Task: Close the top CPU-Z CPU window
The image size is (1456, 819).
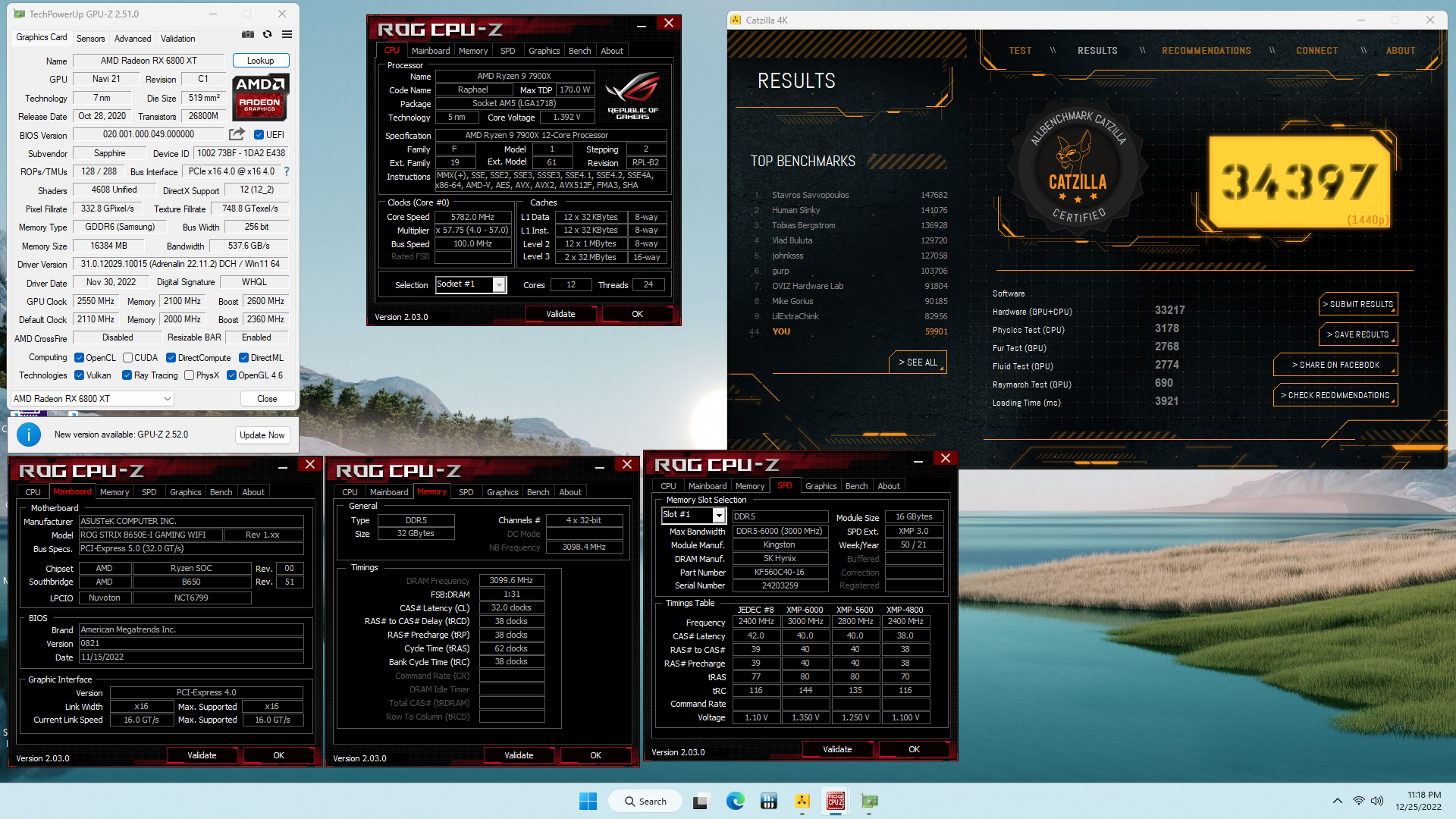Action: click(x=669, y=24)
